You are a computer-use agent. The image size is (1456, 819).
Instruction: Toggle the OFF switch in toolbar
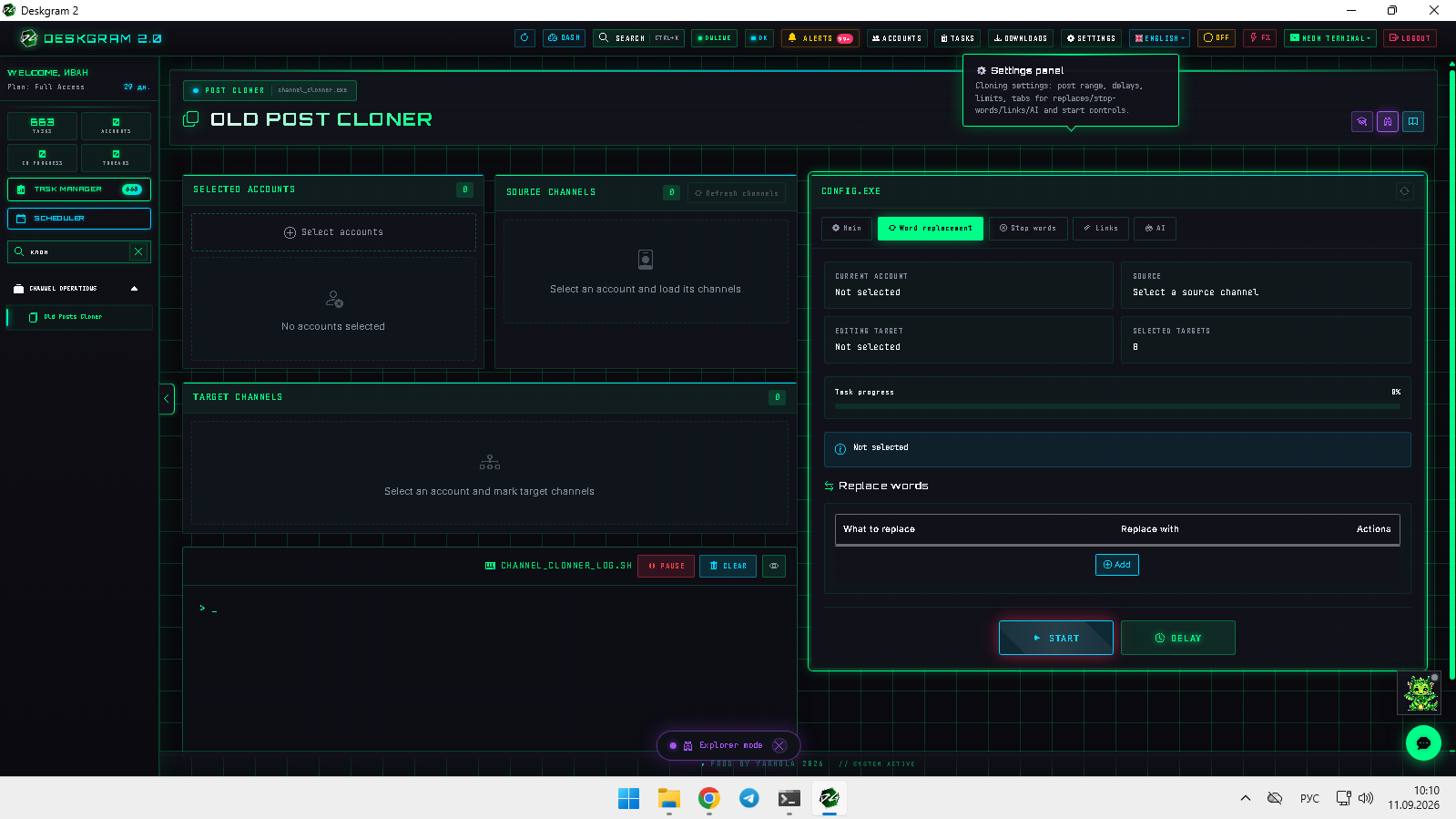[x=1217, y=38]
